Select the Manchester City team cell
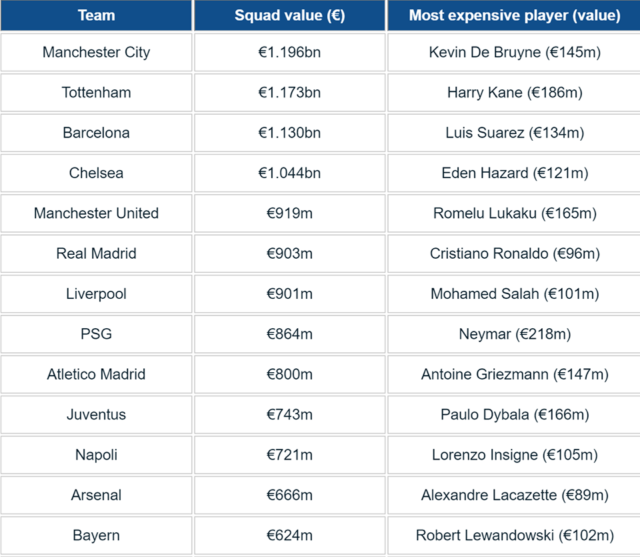This screenshot has width=640, height=557. (96, 52)
